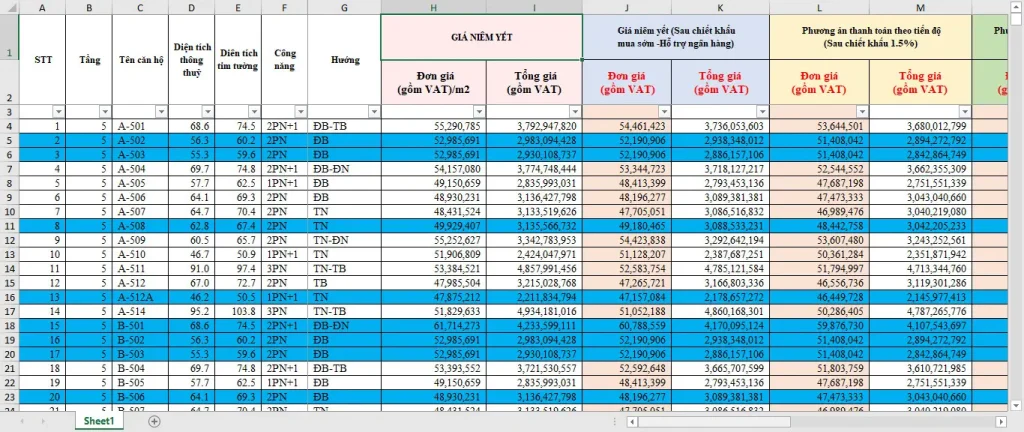Open Diện tích tim tường filter dropdown

pos(254,112)
